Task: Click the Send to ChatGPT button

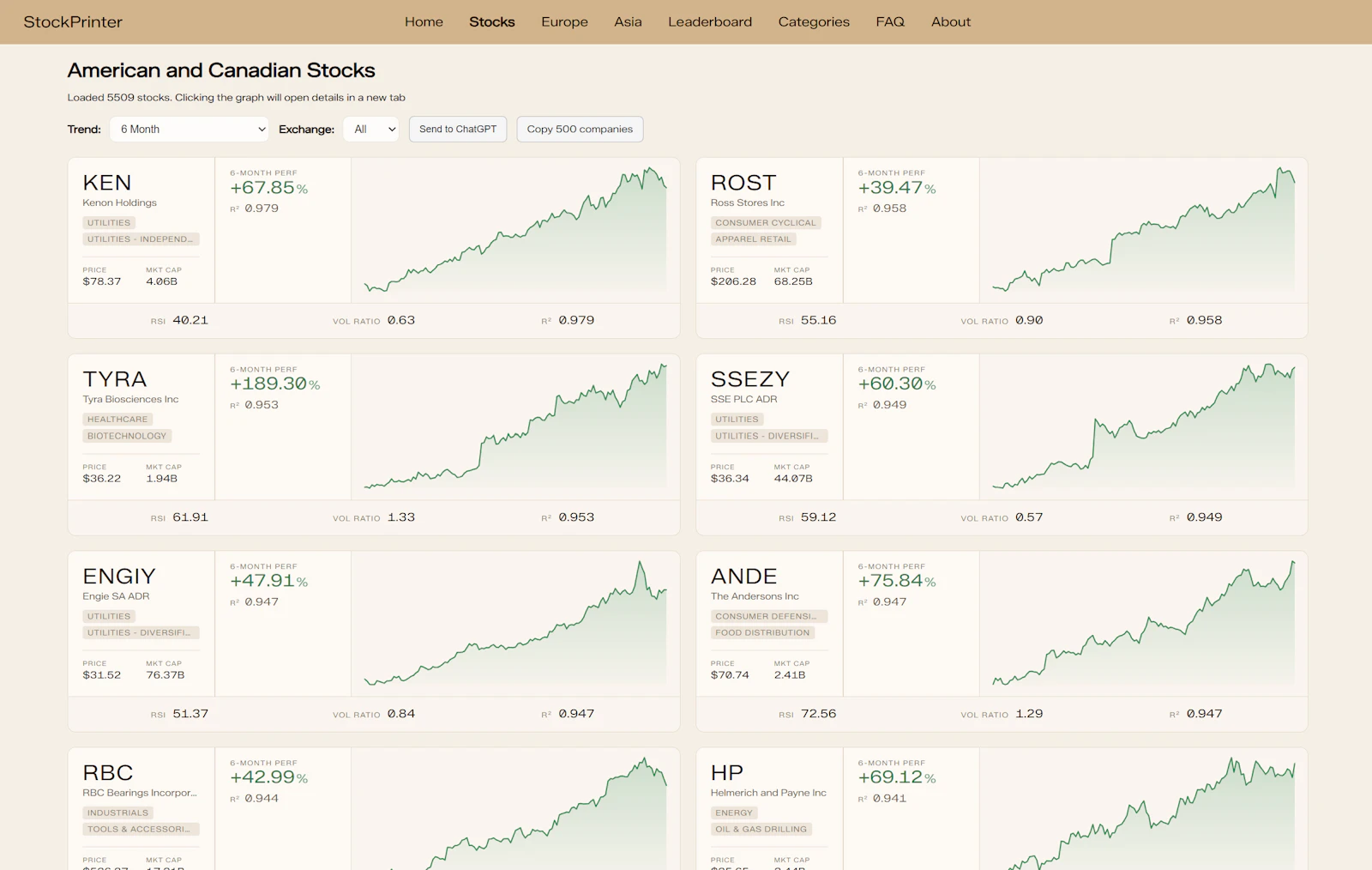Action: pyautogui.click(x=458, y=130)
